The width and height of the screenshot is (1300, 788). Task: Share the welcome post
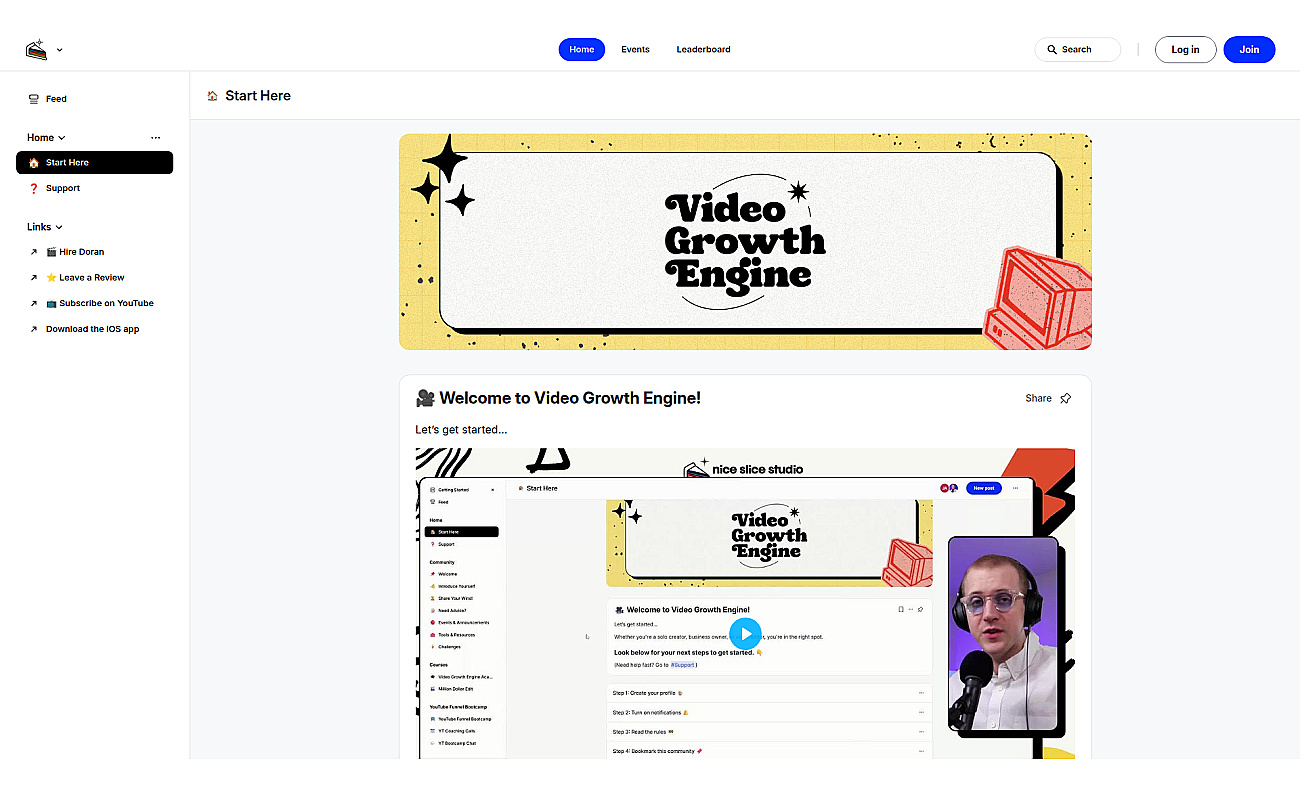(1038, 398)
